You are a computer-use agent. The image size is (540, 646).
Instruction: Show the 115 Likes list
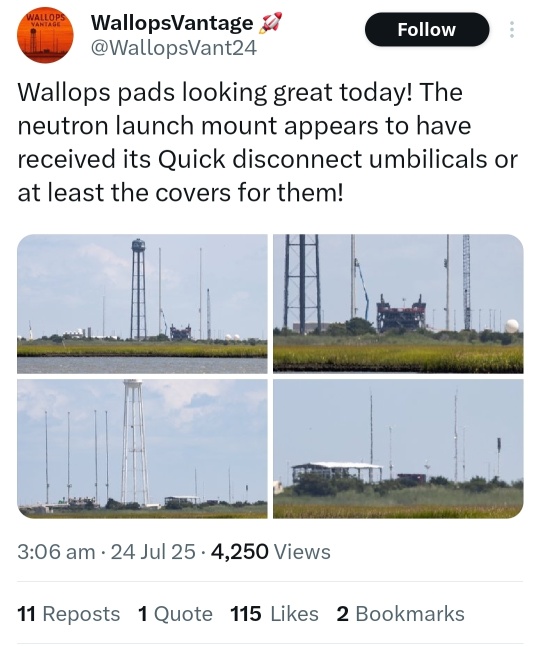(274, 613)
